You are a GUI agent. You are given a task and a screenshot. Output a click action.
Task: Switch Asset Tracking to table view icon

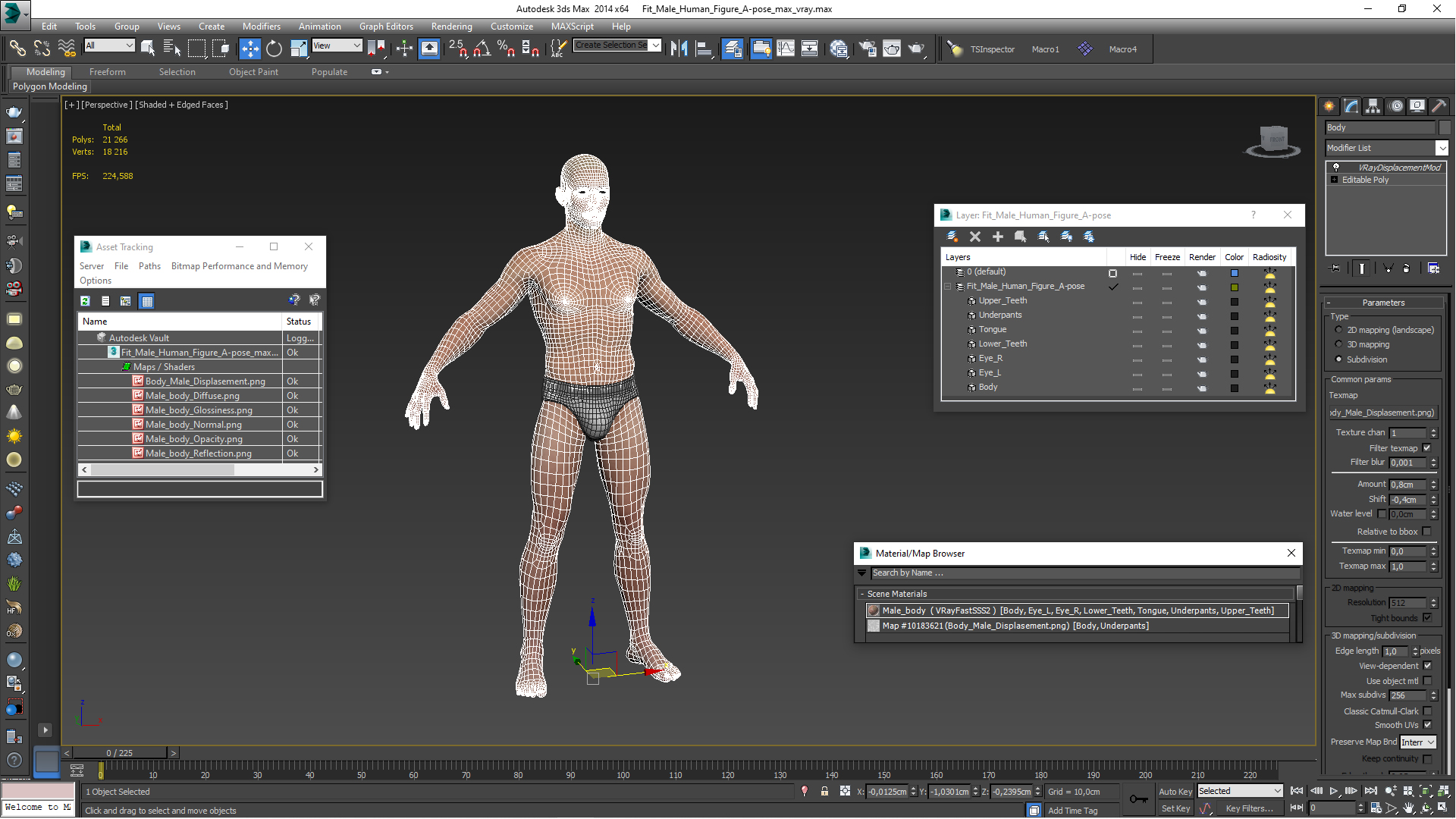click(147, 301)
